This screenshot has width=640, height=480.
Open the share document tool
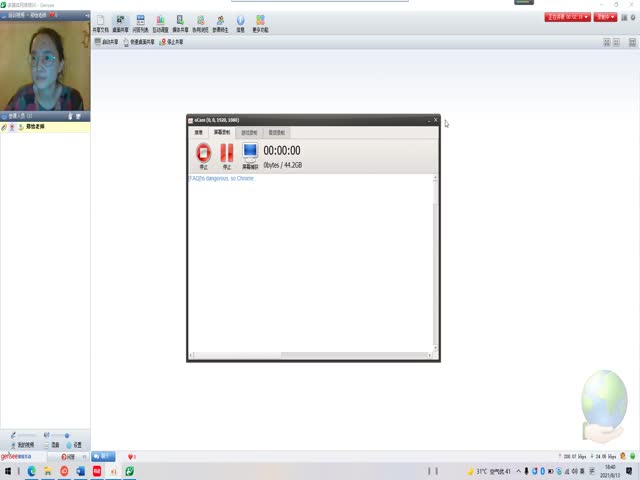pos(99,23)
